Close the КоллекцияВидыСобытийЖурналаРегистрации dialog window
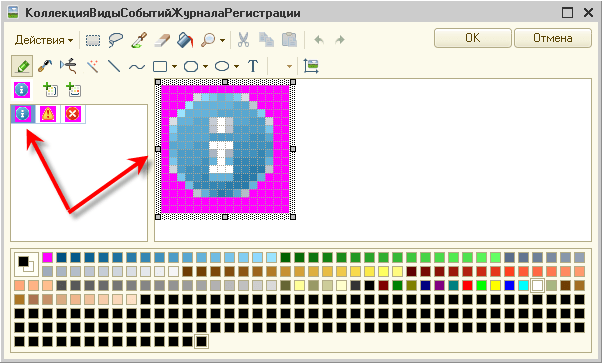602x363 pixels. pos(588,13)
